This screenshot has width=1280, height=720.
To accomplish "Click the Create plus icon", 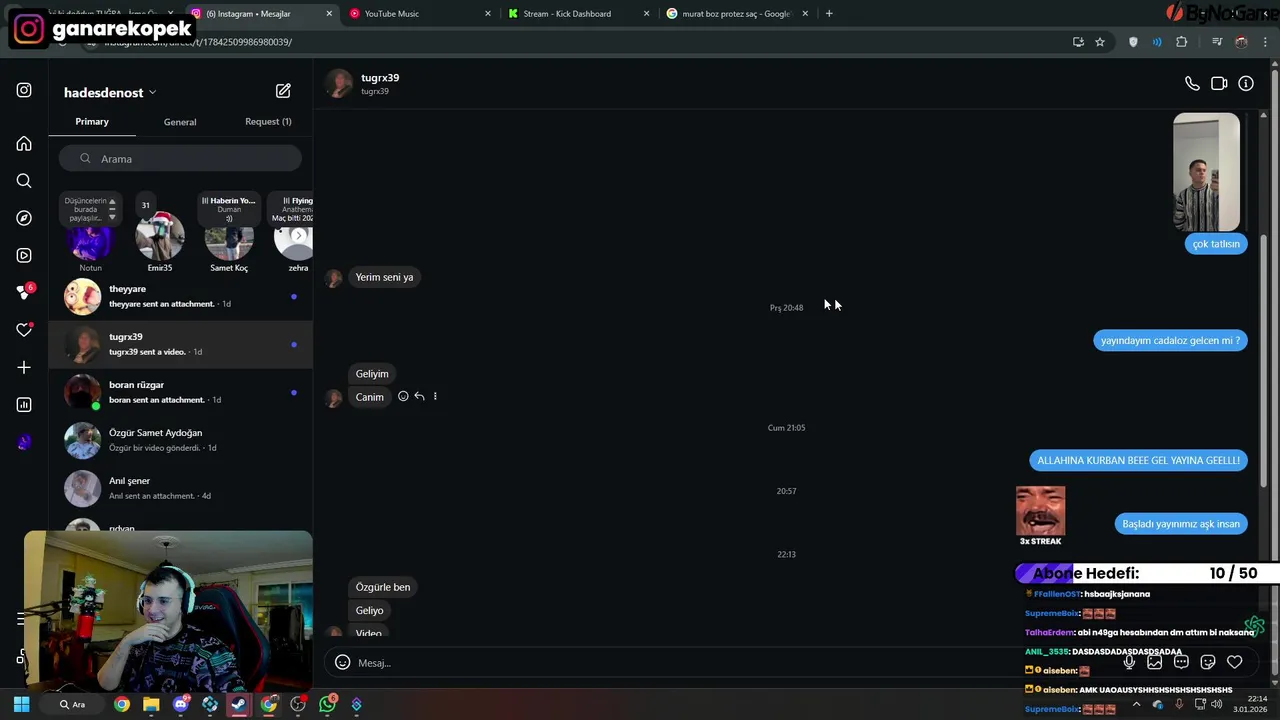I will click(24, 367).
